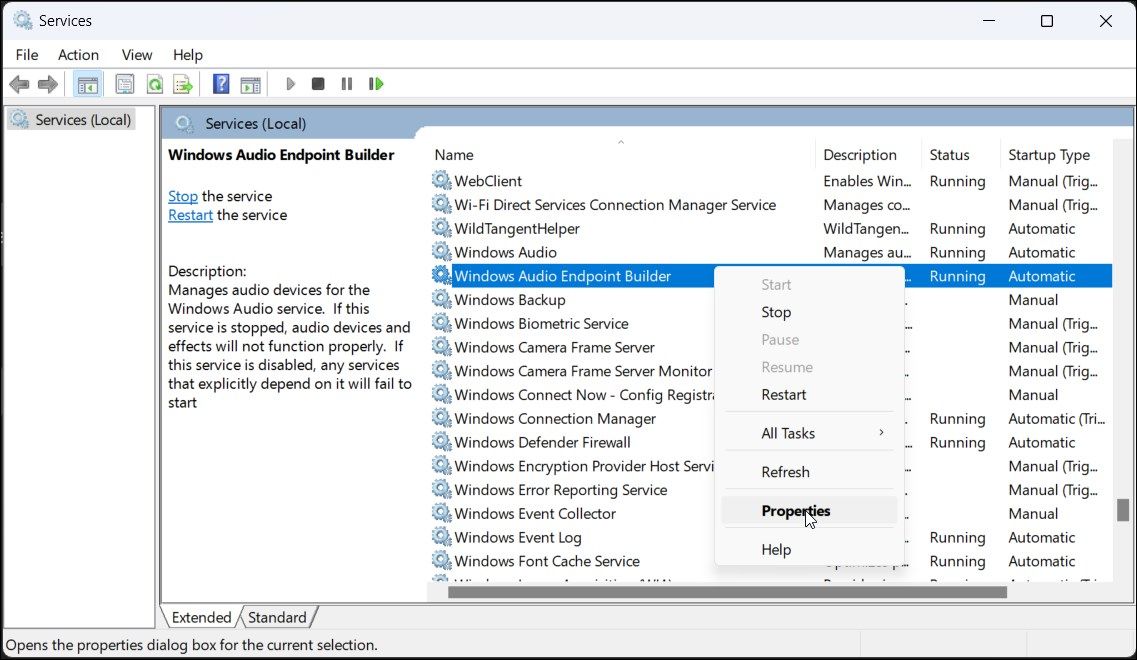Switch to the Standard tab
Image resolution: width=1137 pixels, height=660 pixels.
277,617
